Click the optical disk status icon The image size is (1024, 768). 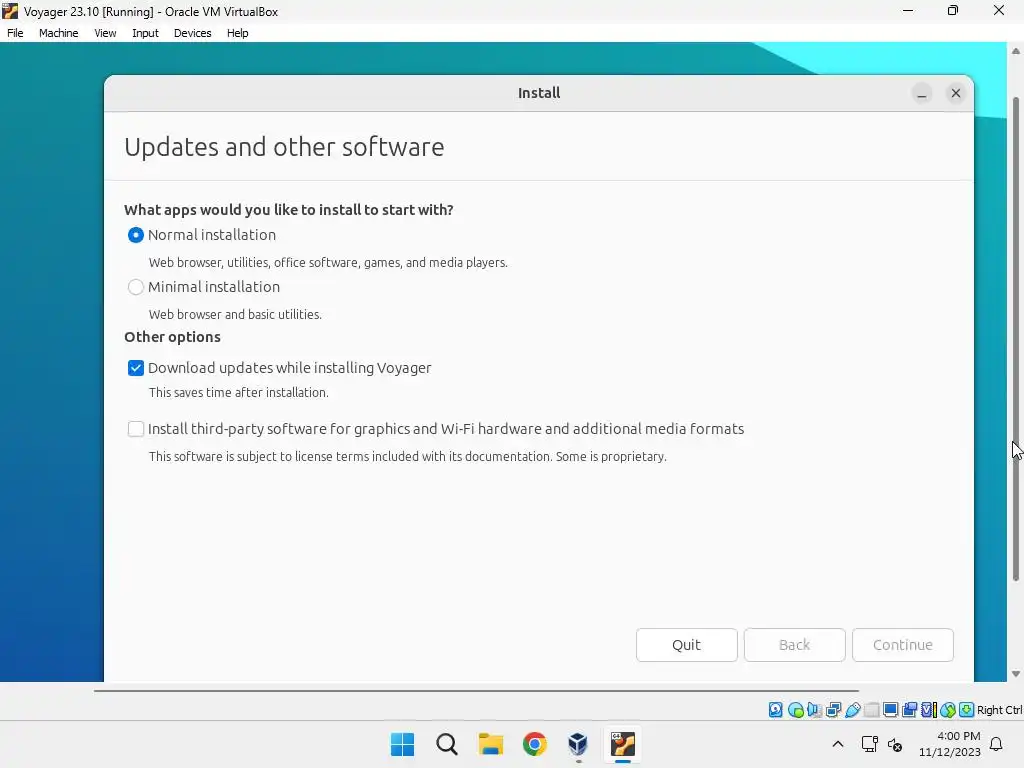click(x=795, y=710)
